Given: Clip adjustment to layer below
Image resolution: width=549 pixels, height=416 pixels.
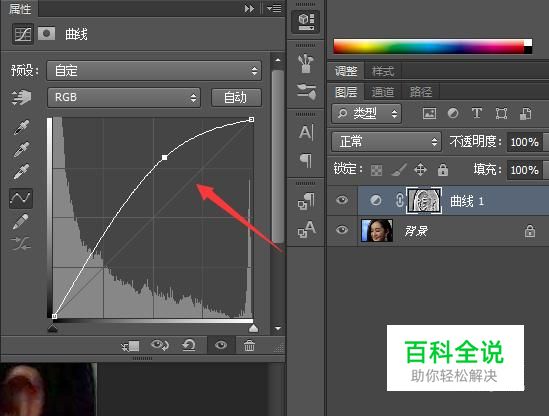Looking at the screenshot, I should [x=131, y=346].
